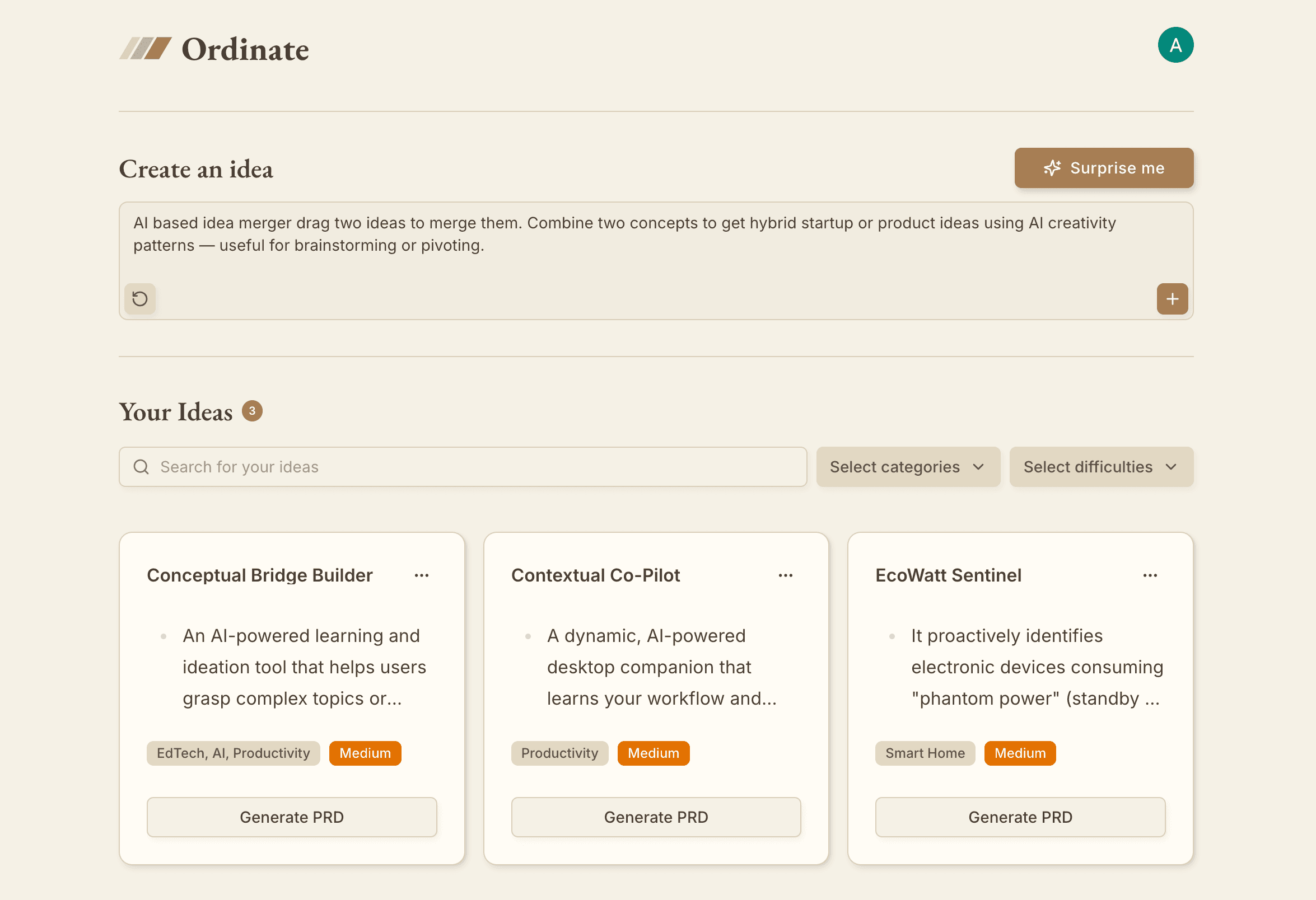1316x900 pixels.
Task: Click the Ordinate logo
Action: click(214, 49)
